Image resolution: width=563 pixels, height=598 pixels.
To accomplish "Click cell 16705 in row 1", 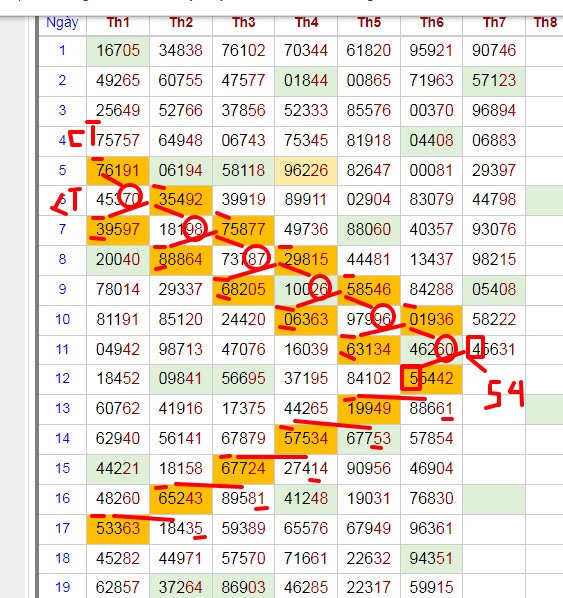I will tap(118, 50).
